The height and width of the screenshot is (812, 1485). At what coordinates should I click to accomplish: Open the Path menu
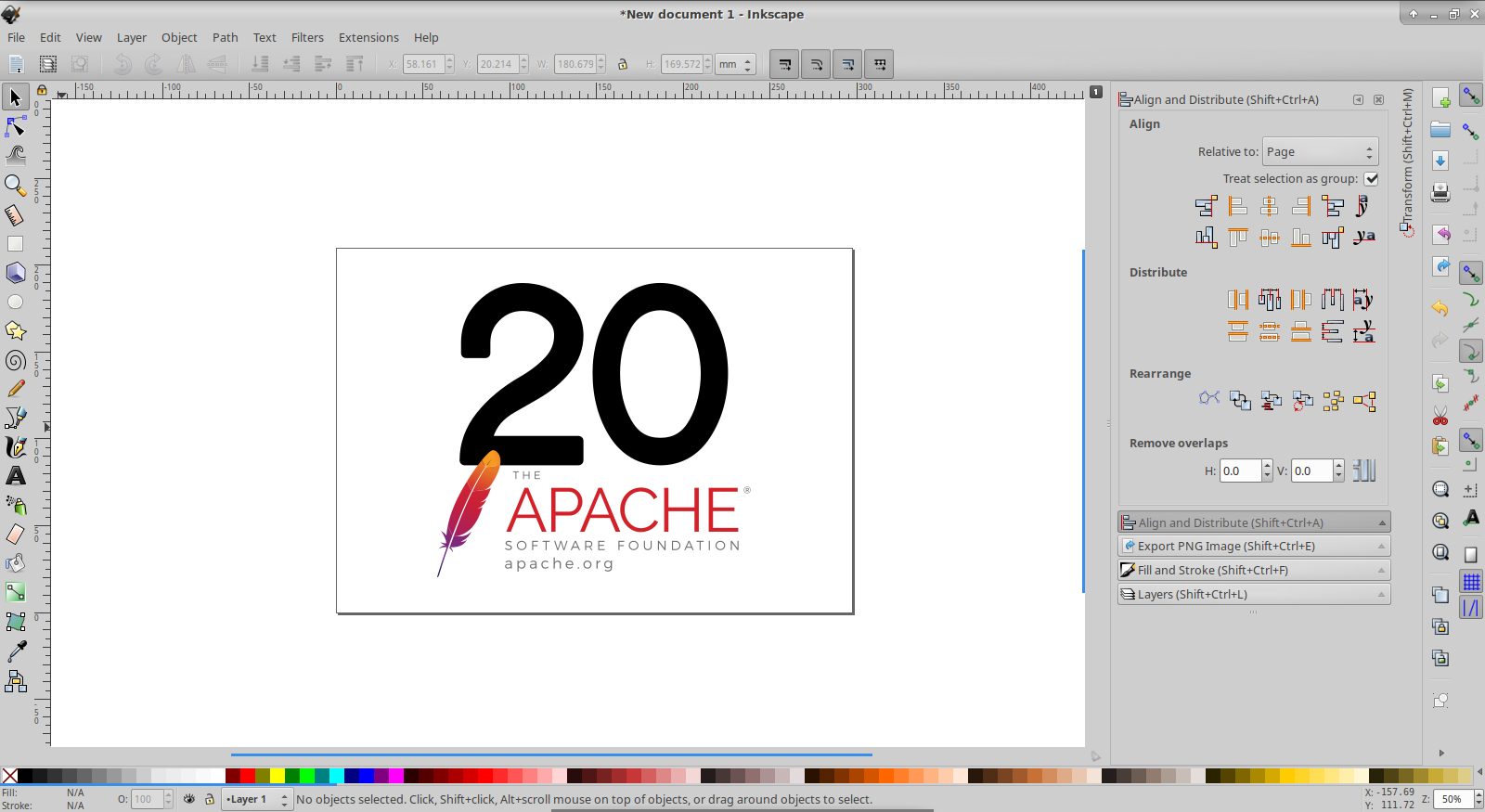tap(225, 37)
